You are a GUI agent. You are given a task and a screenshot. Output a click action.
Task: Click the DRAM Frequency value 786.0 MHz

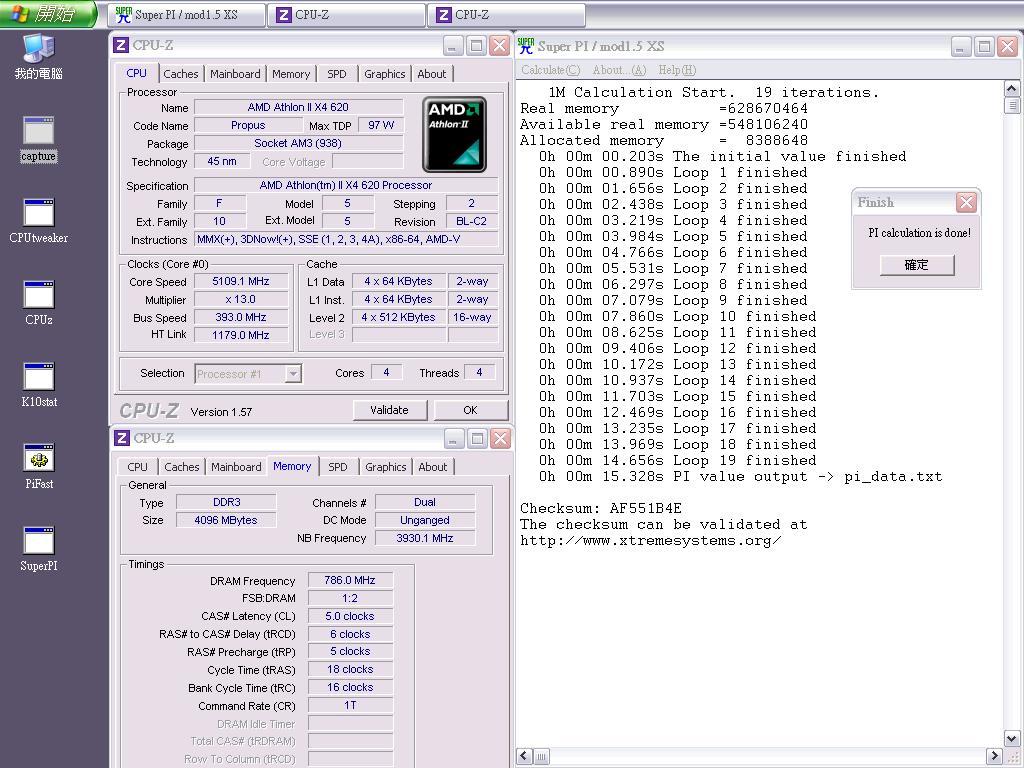350,580
